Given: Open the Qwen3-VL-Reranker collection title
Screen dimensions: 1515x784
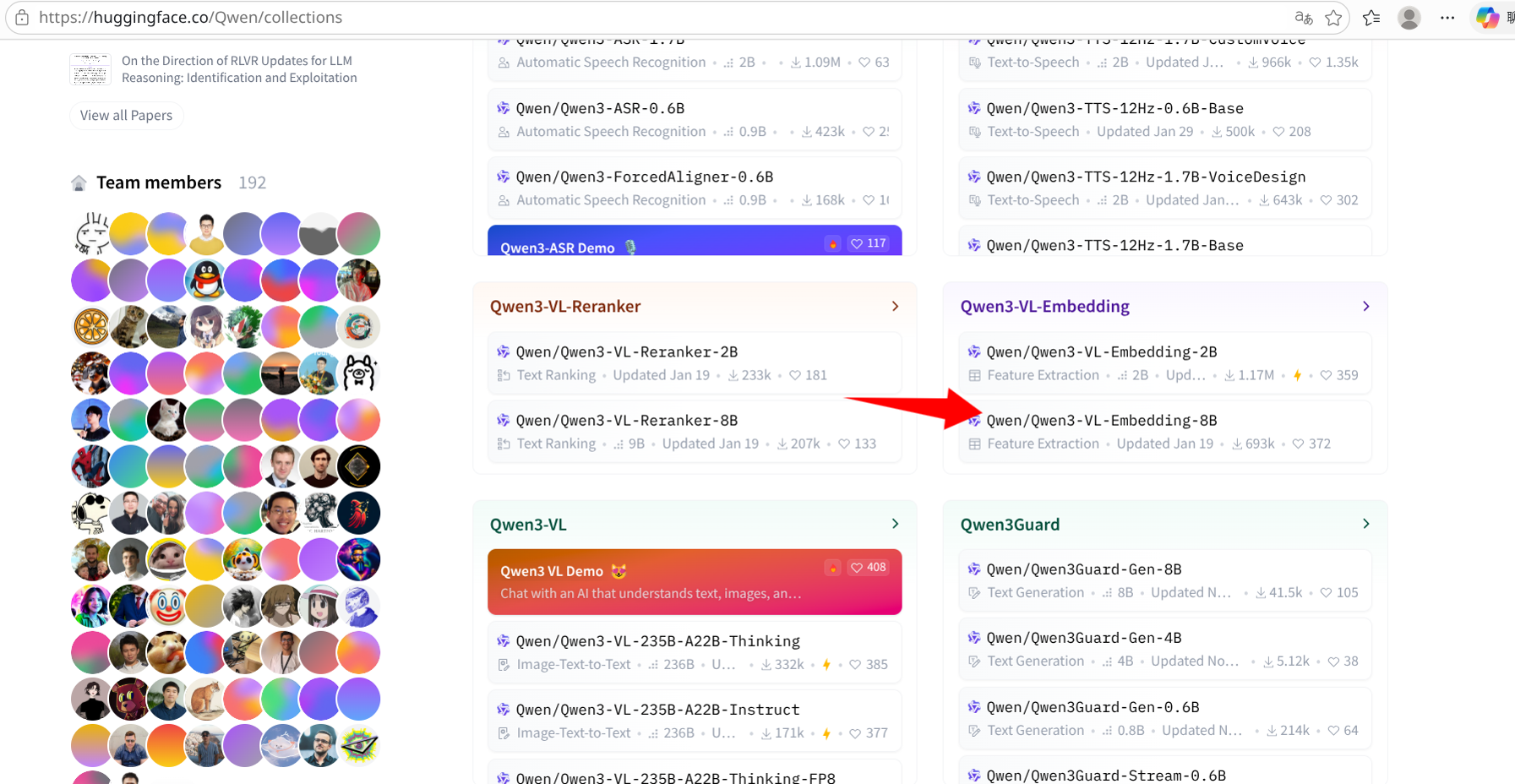Looking at the screenshot, I should click(565, 307).
